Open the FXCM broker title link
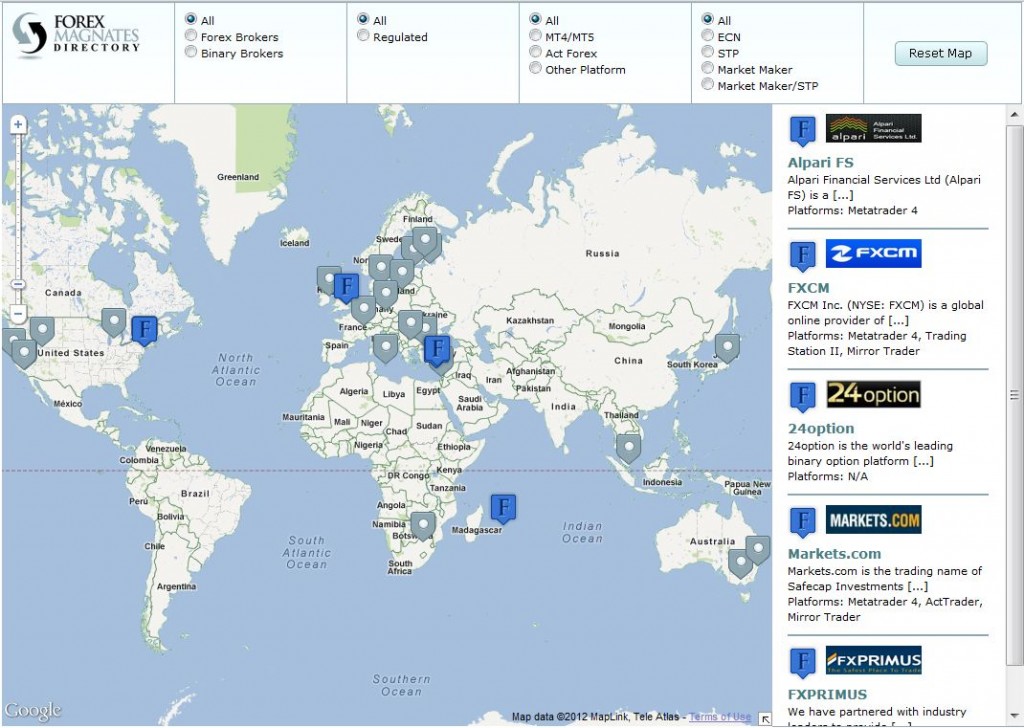This screenshot has height=728, width=1024. pos(808,288)
